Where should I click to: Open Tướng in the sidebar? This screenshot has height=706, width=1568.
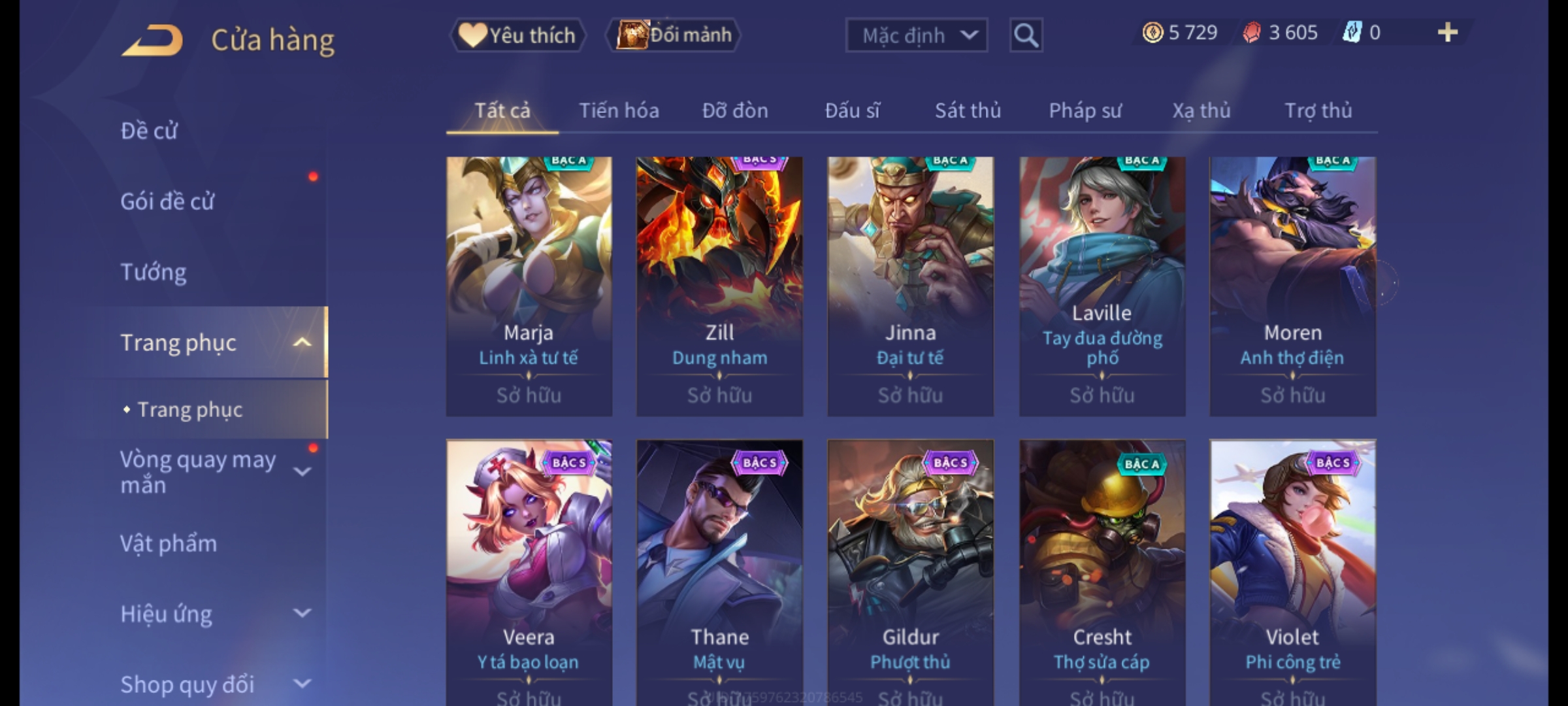154,272
